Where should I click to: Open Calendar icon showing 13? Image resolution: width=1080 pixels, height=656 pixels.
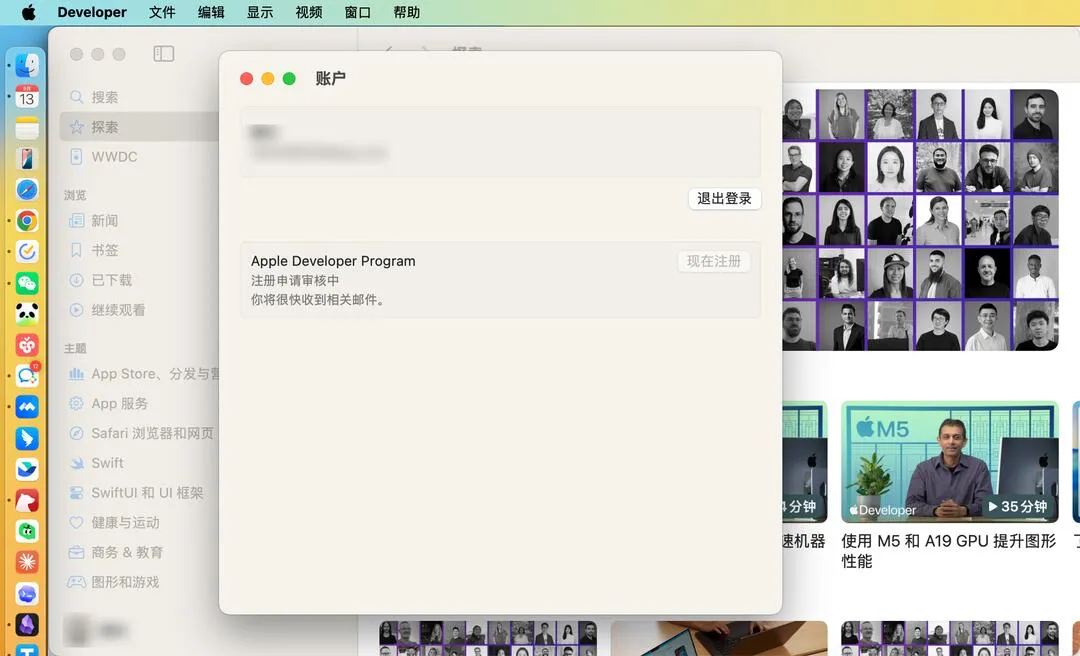(27, 96)
